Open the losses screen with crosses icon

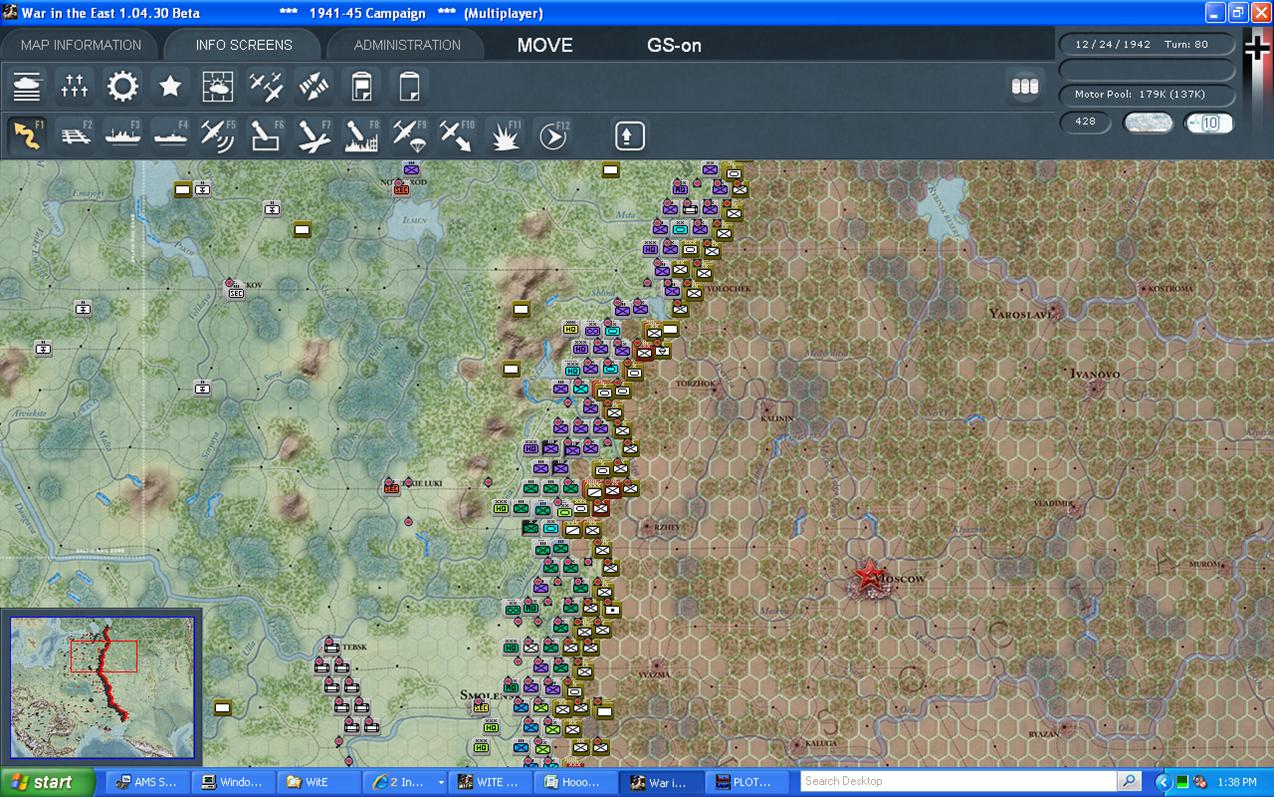[75, 86]
